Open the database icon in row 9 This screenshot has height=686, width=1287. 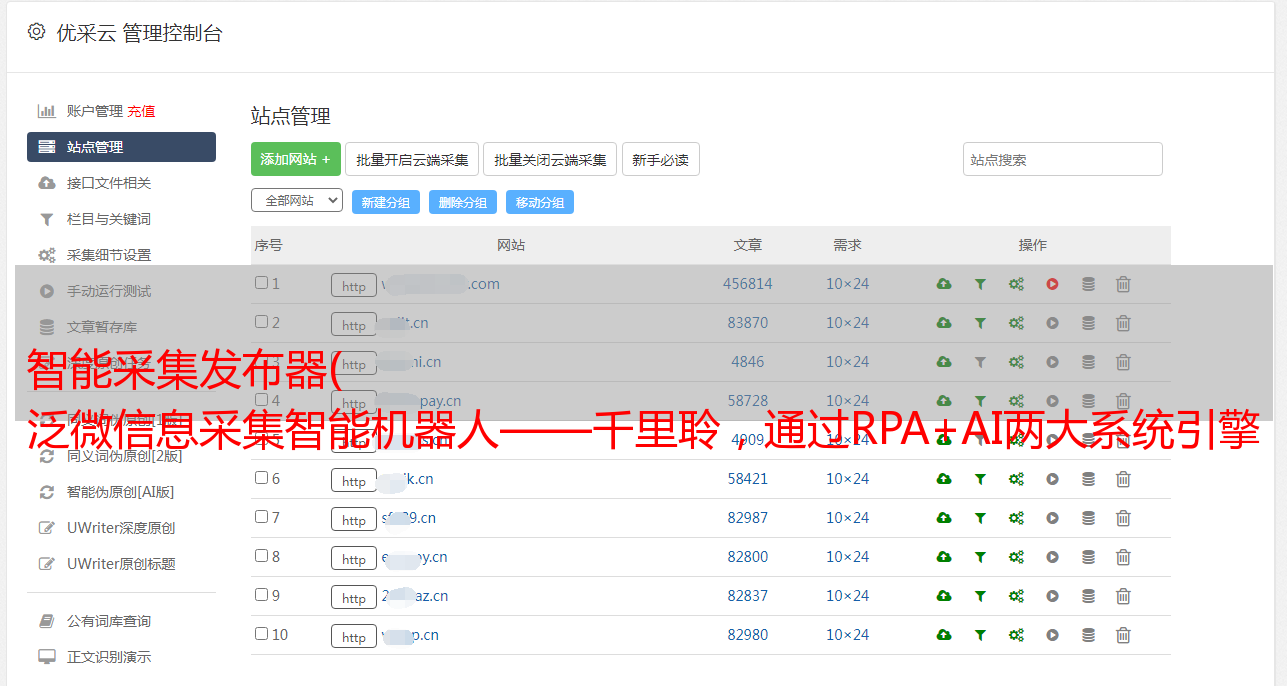(1088, 596)
